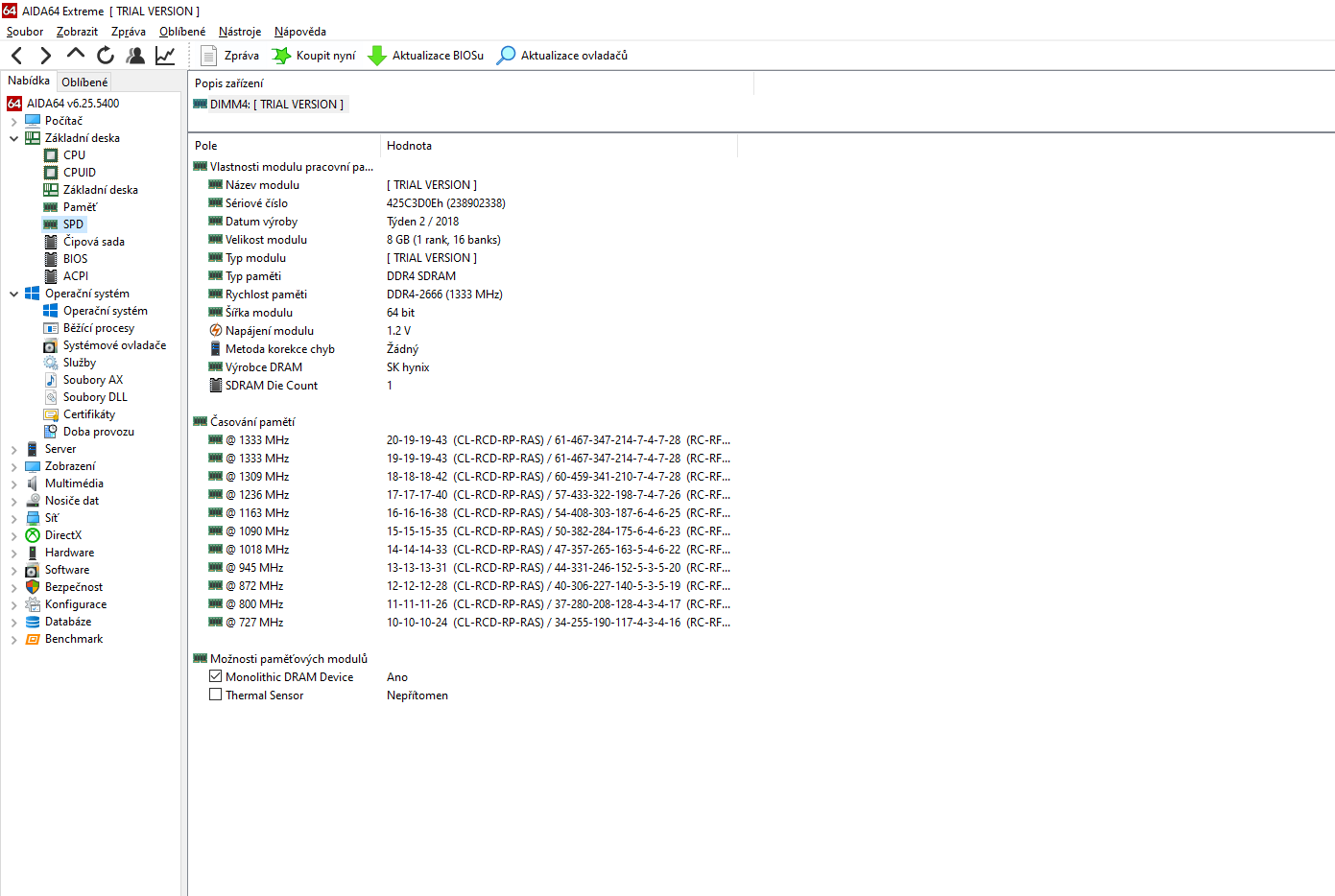Collapse the Základní deska tree node
Viewport: 1335px width, 896px height.
pyautogui.click(x=13, y=138)
